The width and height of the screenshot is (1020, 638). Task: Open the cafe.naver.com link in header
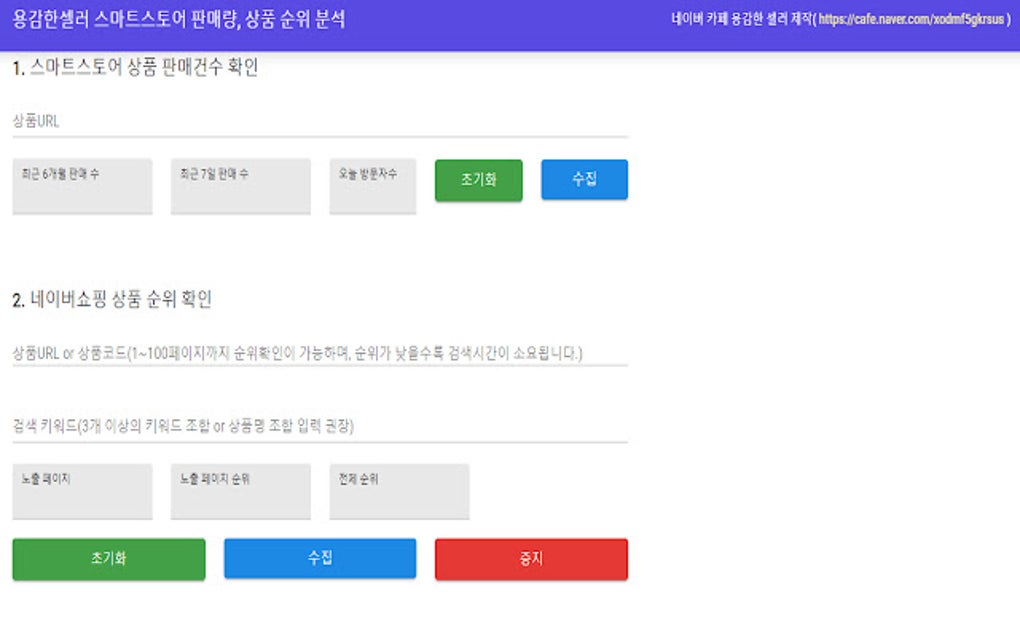[x=911, y=20]
